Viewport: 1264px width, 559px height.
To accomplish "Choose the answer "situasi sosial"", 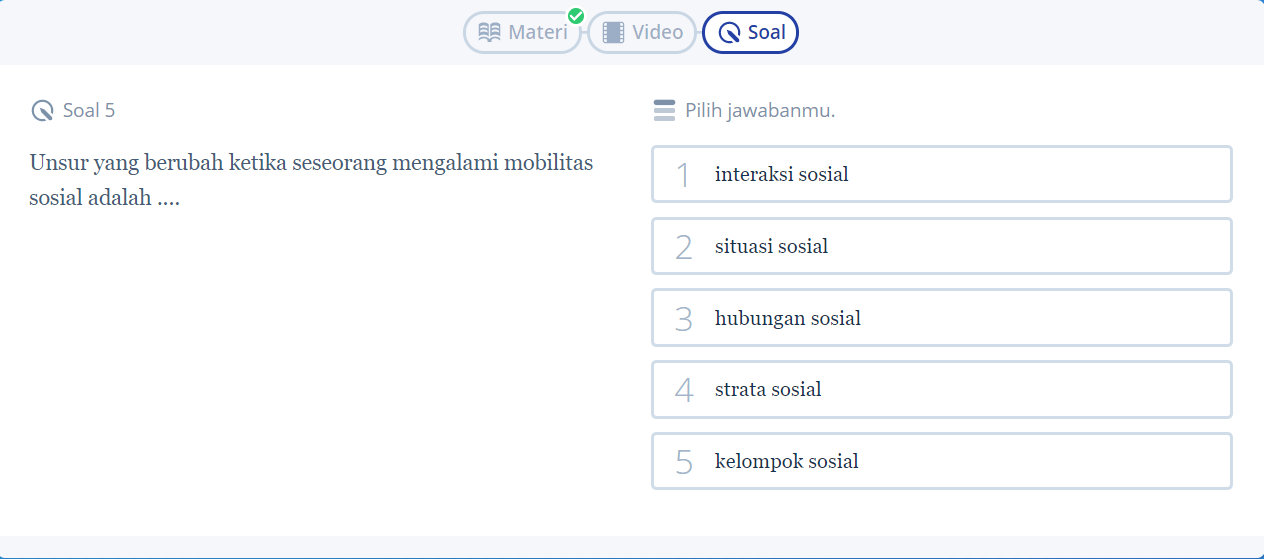I will point(771,246).
